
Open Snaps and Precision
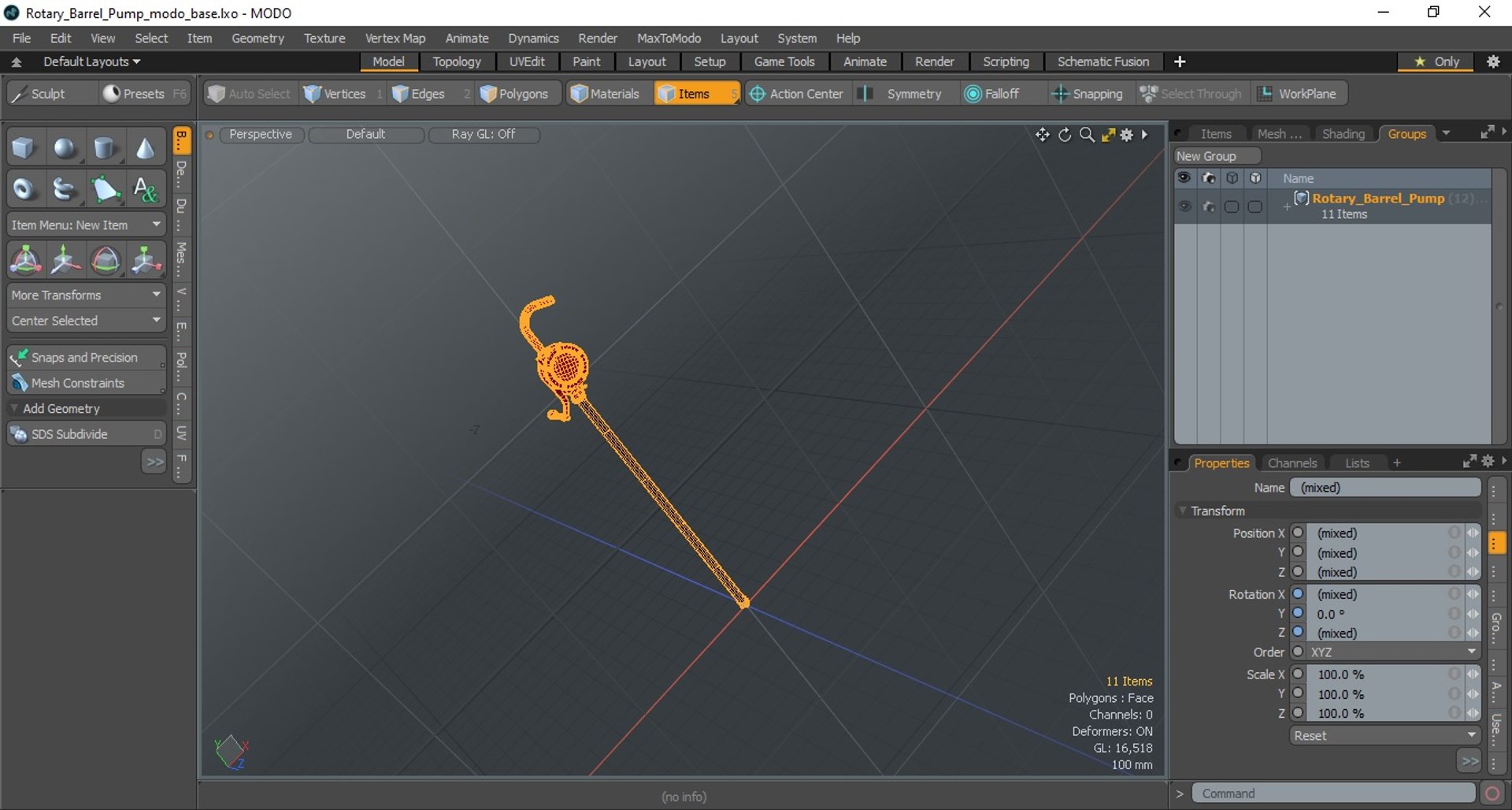click(87, 358)
